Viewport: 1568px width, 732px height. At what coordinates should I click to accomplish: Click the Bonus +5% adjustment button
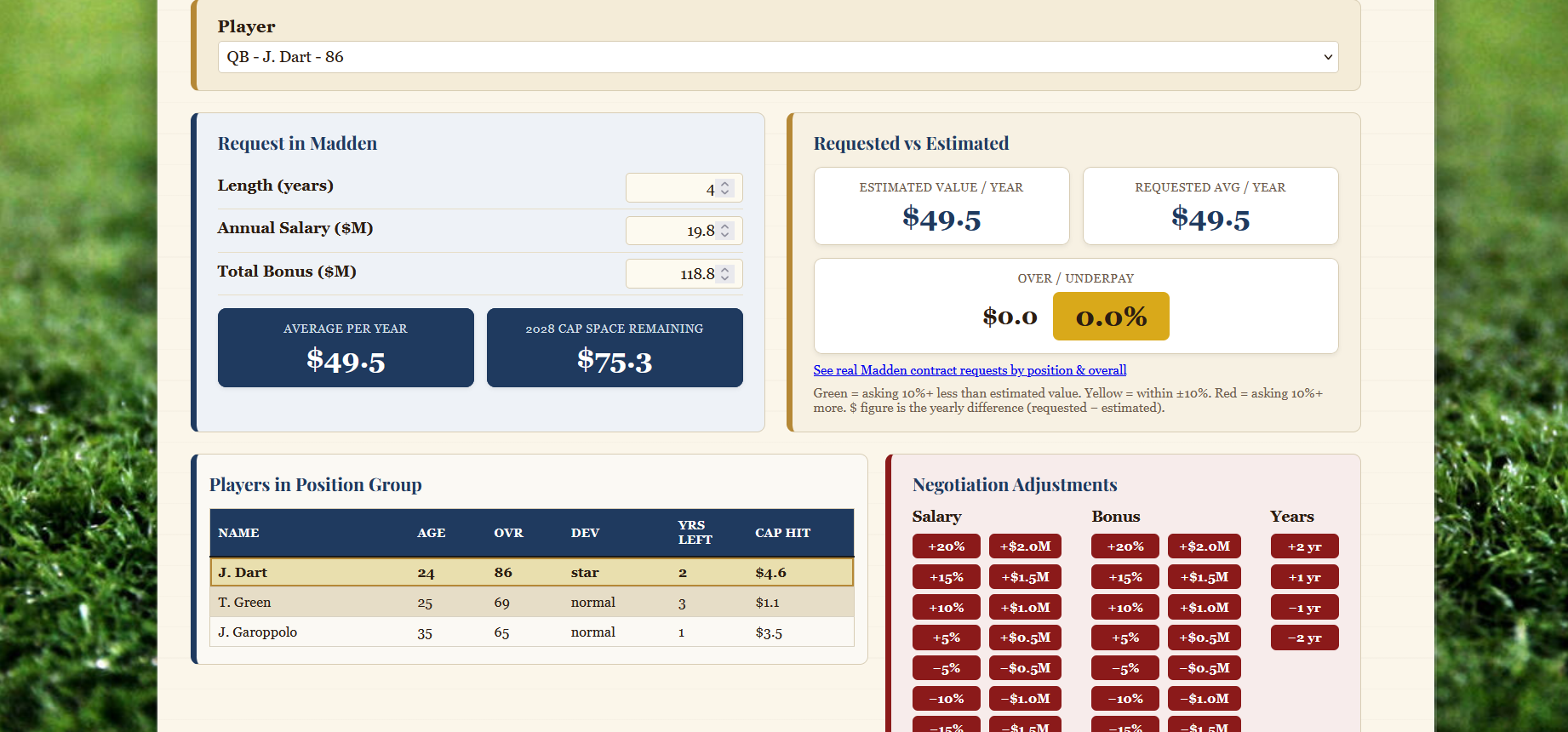[1125, 638]
